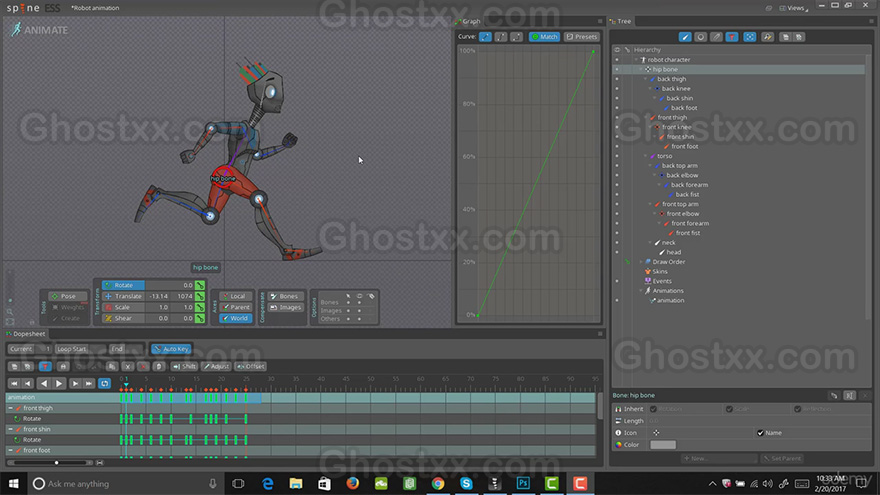880x495 pixels.
Task: Collapse front shin row in Dopesheet
Action: tap(10, 429)
